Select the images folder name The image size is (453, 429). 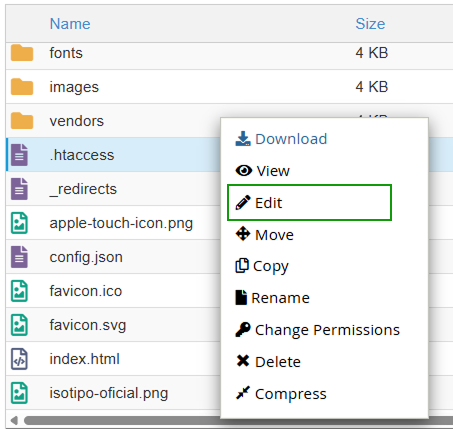pos(74,87)
